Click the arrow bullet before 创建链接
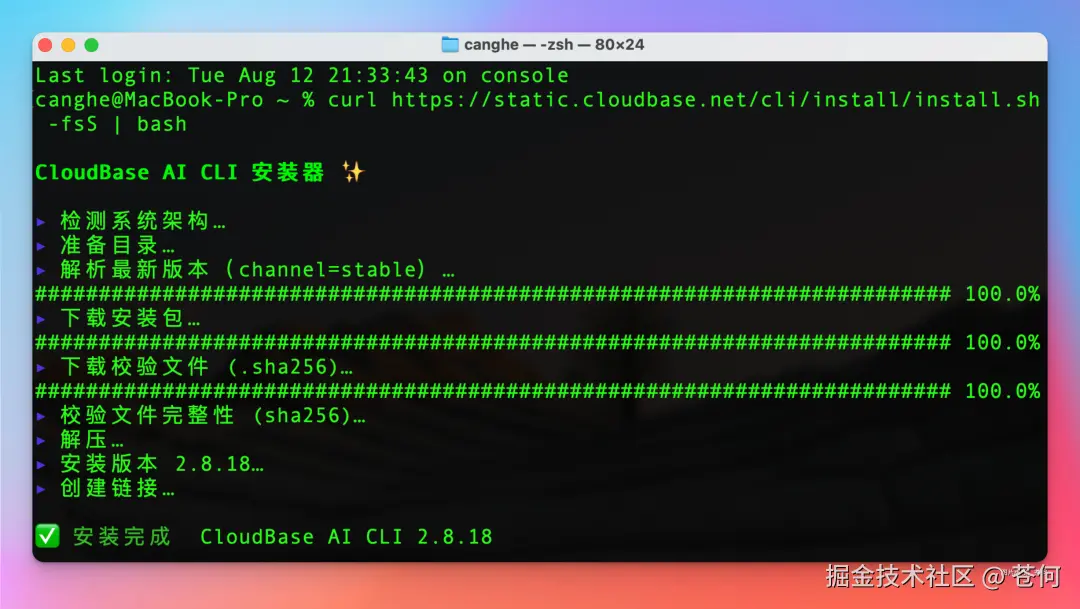Screen dimensions: 1080x609 pyautogui.click(x=41, y=489)
